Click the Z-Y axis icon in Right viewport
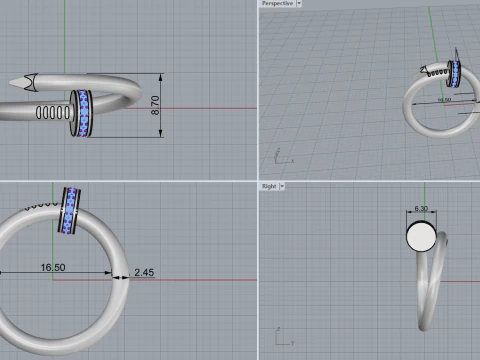Image resolution: width=480 pixels, height=360 pixels. (285, 337)
